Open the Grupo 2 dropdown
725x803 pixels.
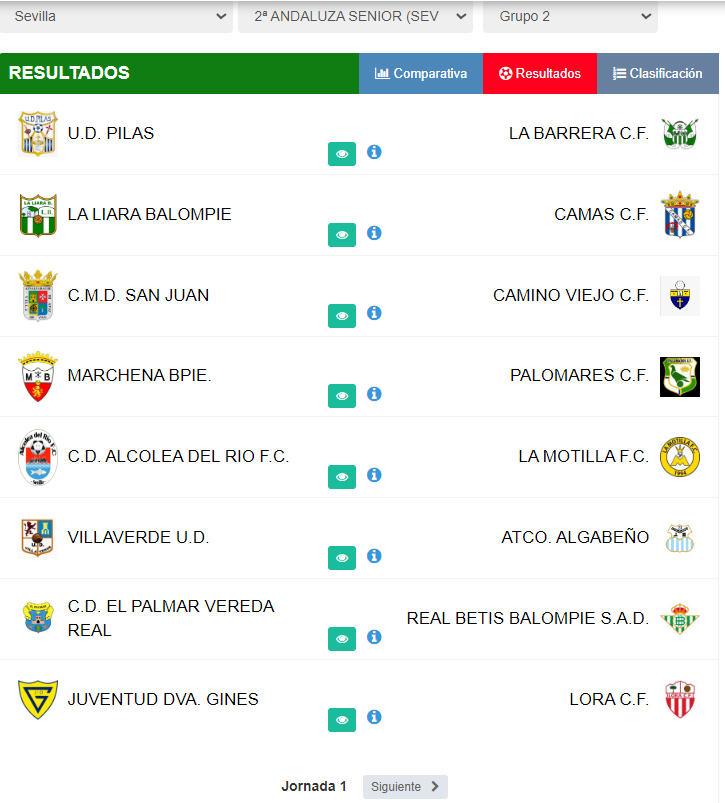tap(570, 17)
